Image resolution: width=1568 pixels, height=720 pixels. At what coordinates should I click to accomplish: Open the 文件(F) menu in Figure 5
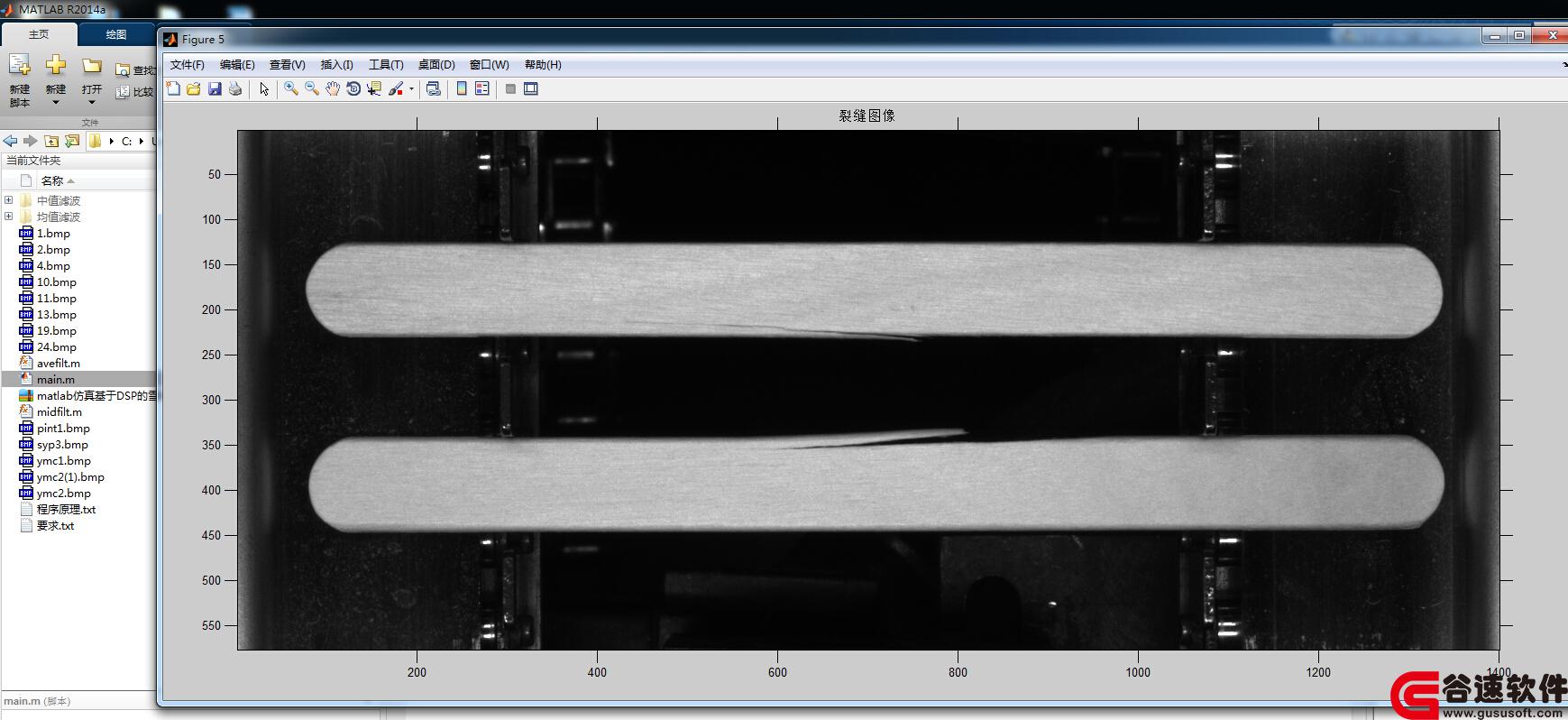click(x=187, y=65)
